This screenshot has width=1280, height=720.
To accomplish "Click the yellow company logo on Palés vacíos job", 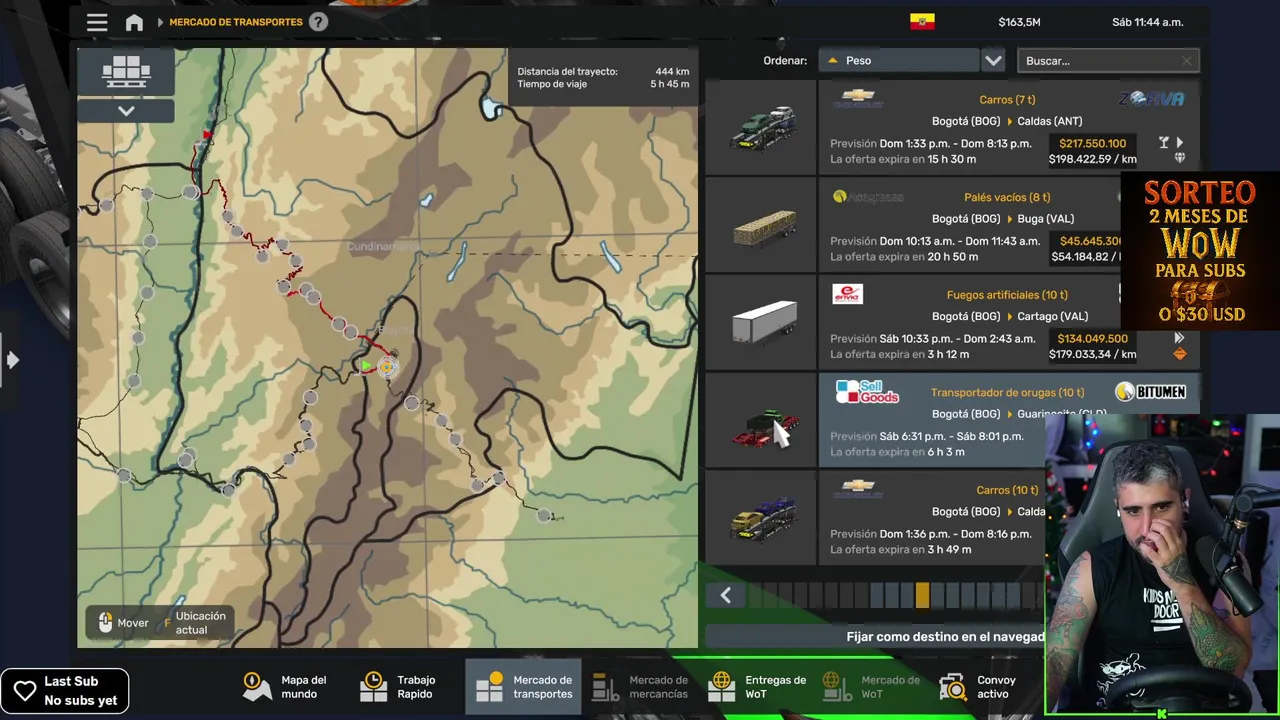I will 868,197.
